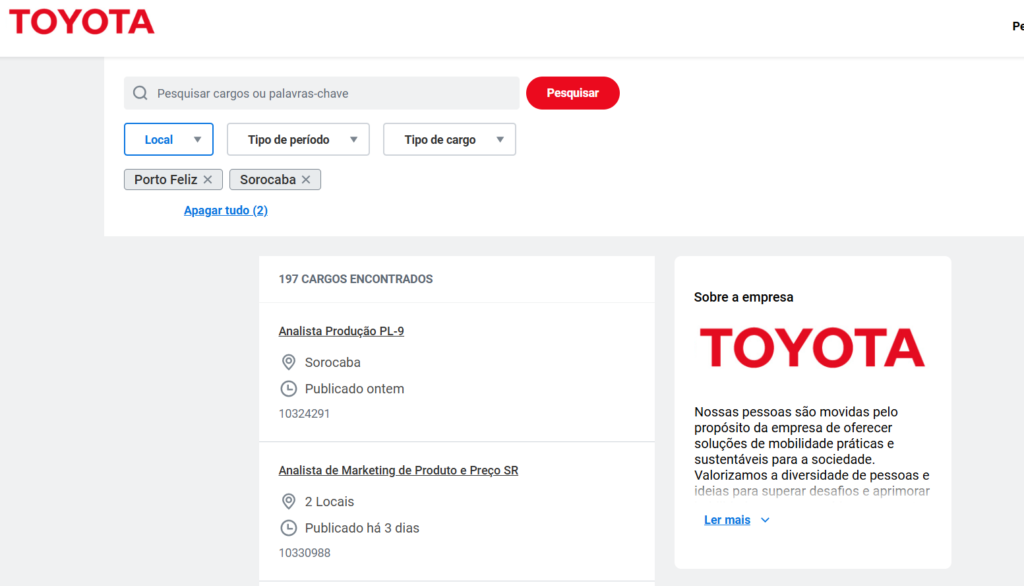Expand the Tipo de cargo dropdown

[449, 139]
